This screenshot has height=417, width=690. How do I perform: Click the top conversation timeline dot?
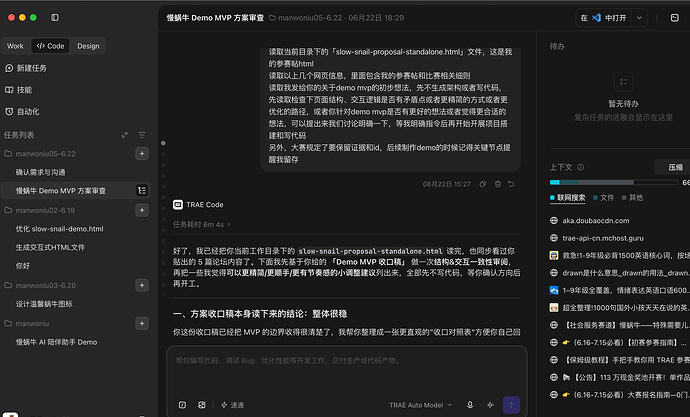pyautogui.click(x=163, y=143)
